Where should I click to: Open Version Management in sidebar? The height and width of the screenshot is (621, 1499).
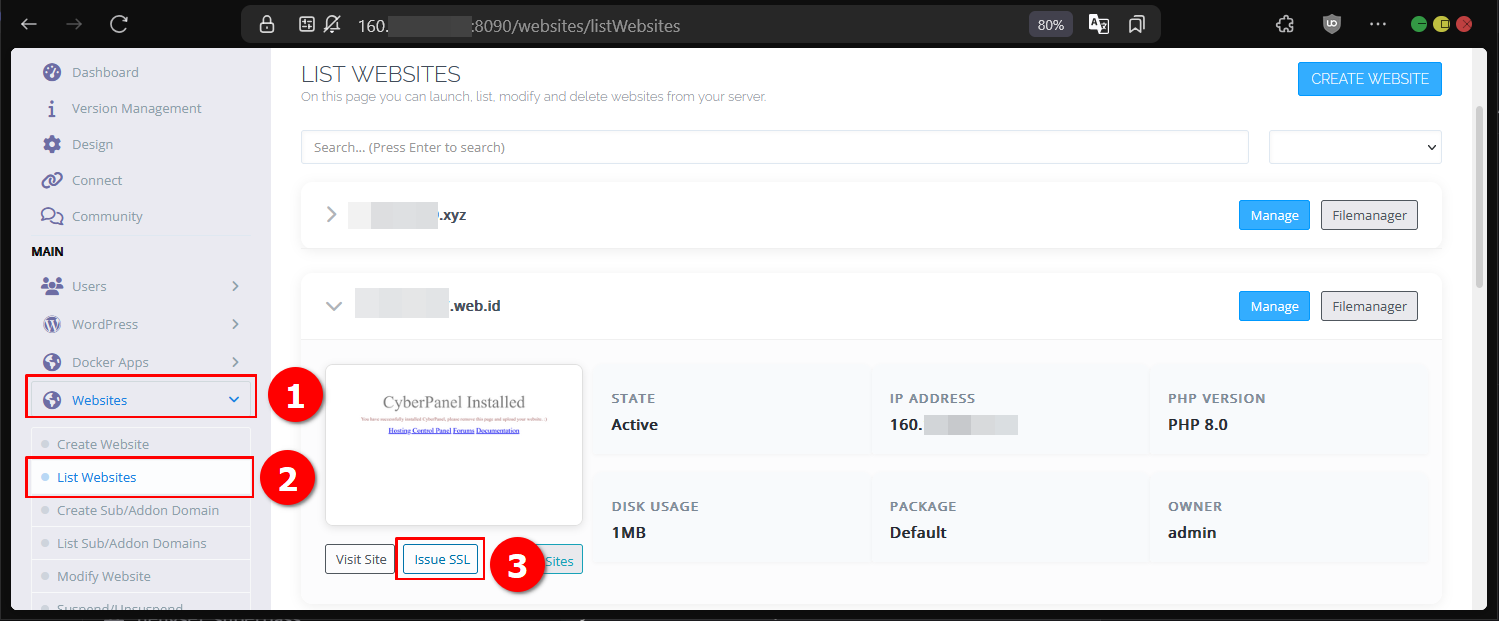point(136,108)
